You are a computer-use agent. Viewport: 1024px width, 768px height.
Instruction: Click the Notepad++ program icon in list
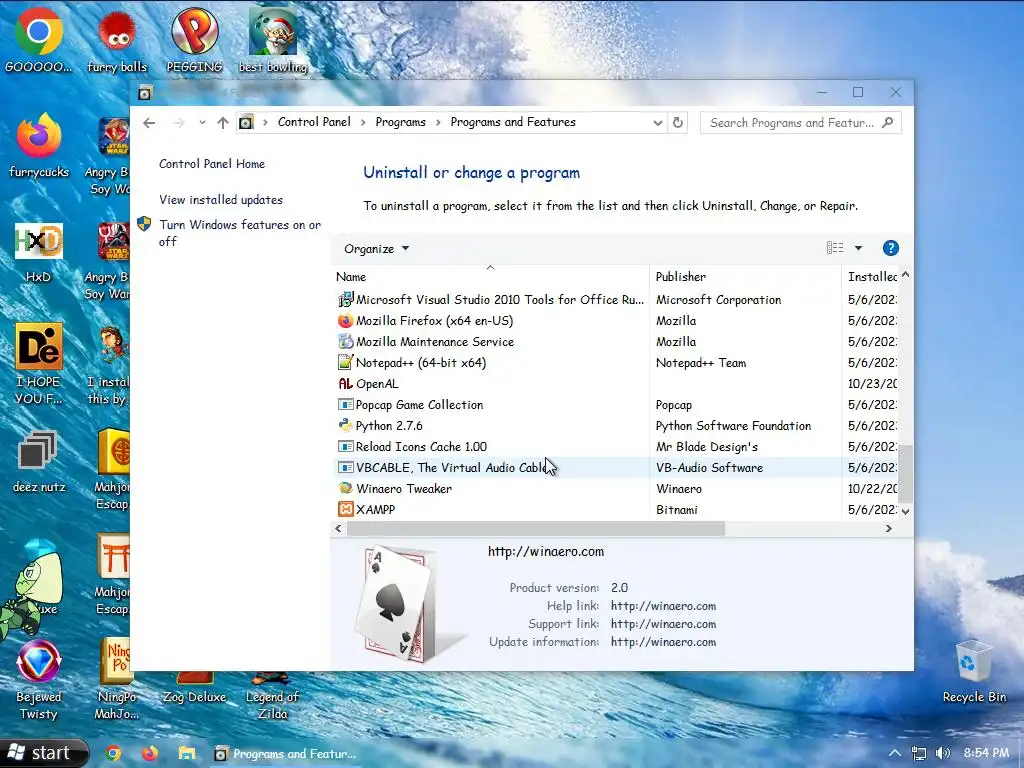pos(345,362)
